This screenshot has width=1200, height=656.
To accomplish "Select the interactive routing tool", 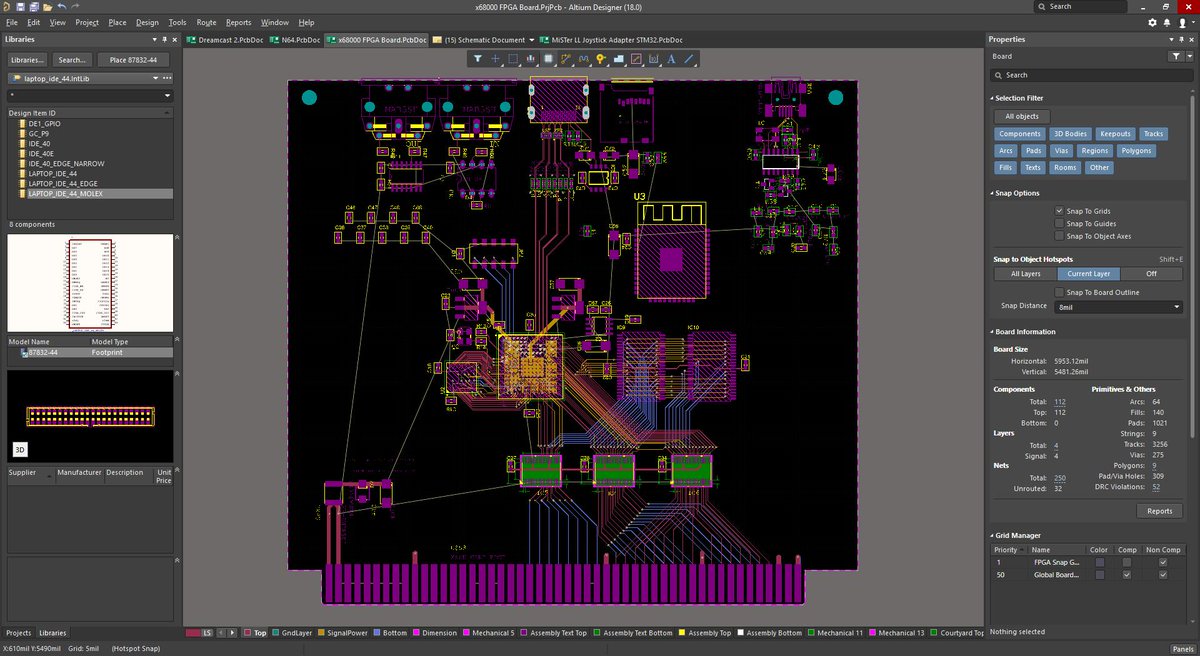I will tap(565, 59).
